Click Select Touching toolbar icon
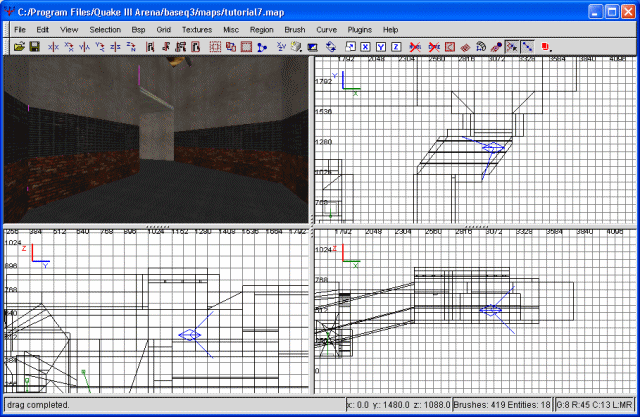Screen dimensions: 640x417 click(x=165, y=47)
